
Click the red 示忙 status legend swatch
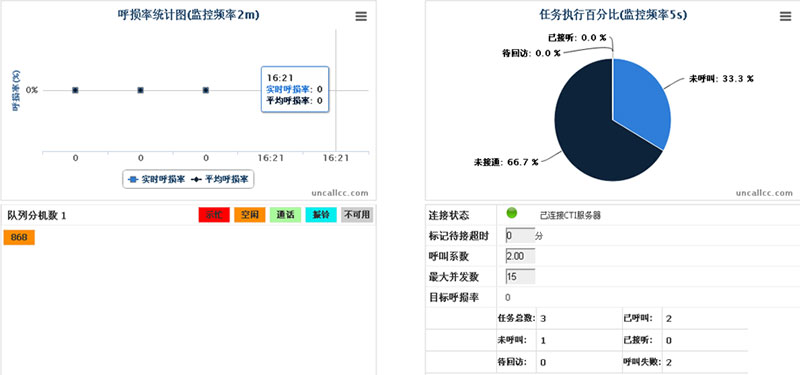click(214, 215)
